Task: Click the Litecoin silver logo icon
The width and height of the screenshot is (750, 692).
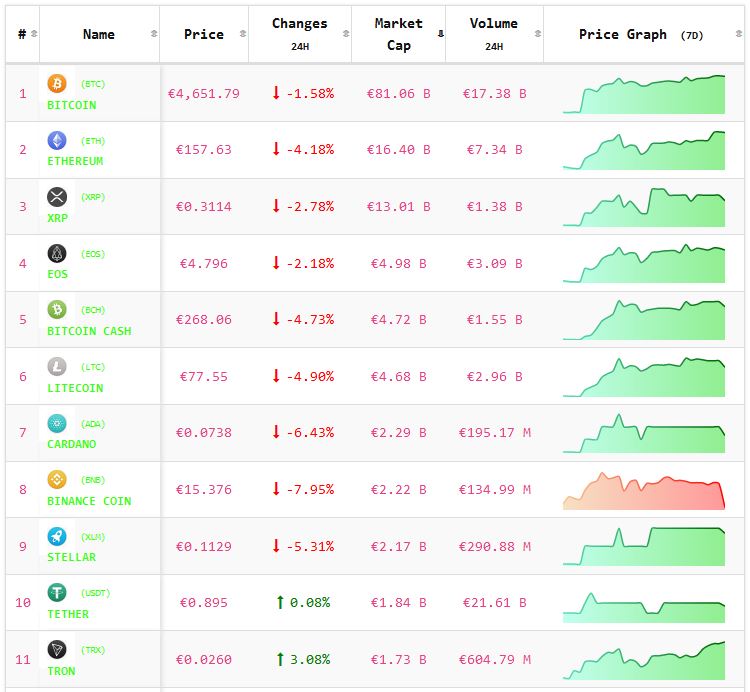Action: tap(57, 367)
